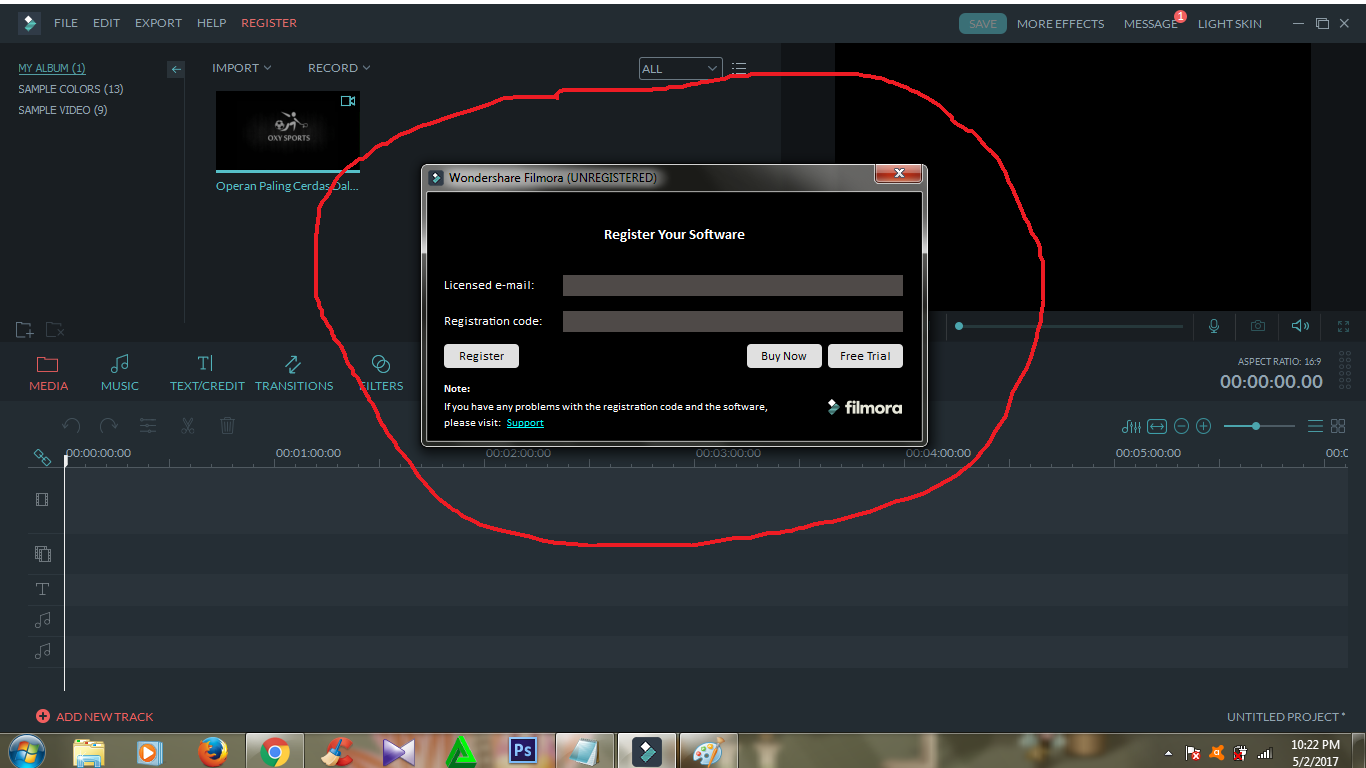Select the scissors Split tool

[187, 426]
